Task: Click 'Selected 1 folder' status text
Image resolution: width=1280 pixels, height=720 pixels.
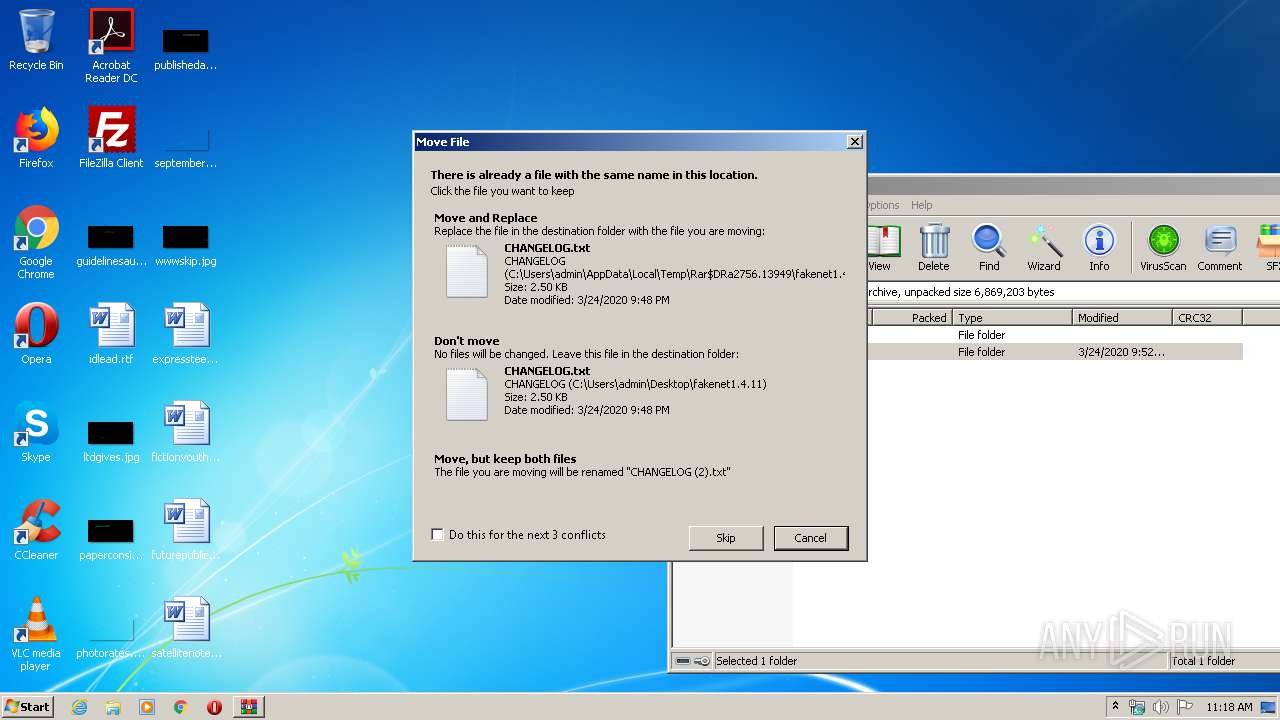Action: [756, 661]
